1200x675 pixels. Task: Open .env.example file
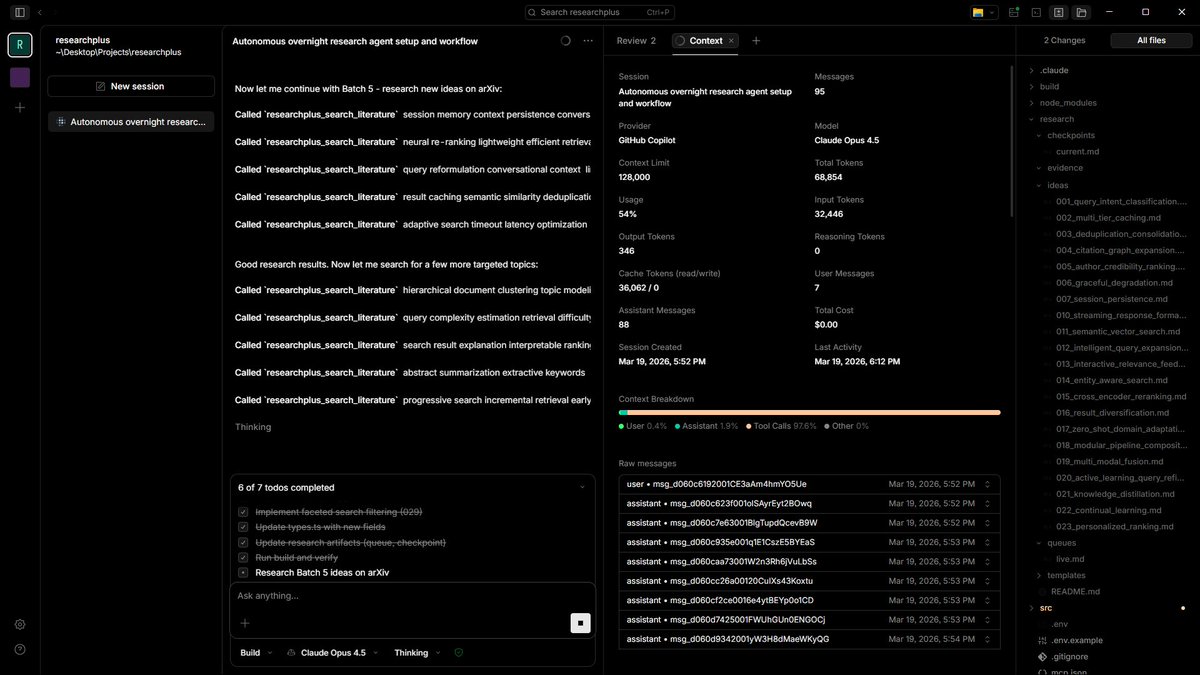[x=1077, y=640]
